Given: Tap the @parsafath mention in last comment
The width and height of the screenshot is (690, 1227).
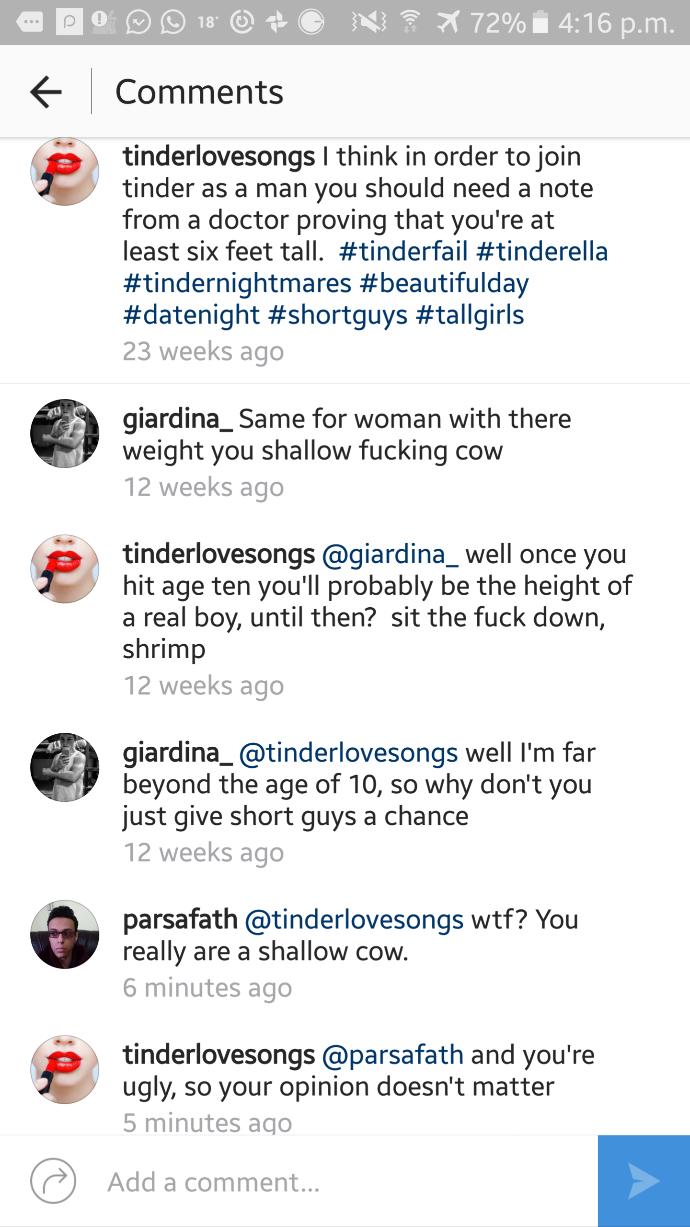Looking at the screenshot, I should [x=392, y=1055].
